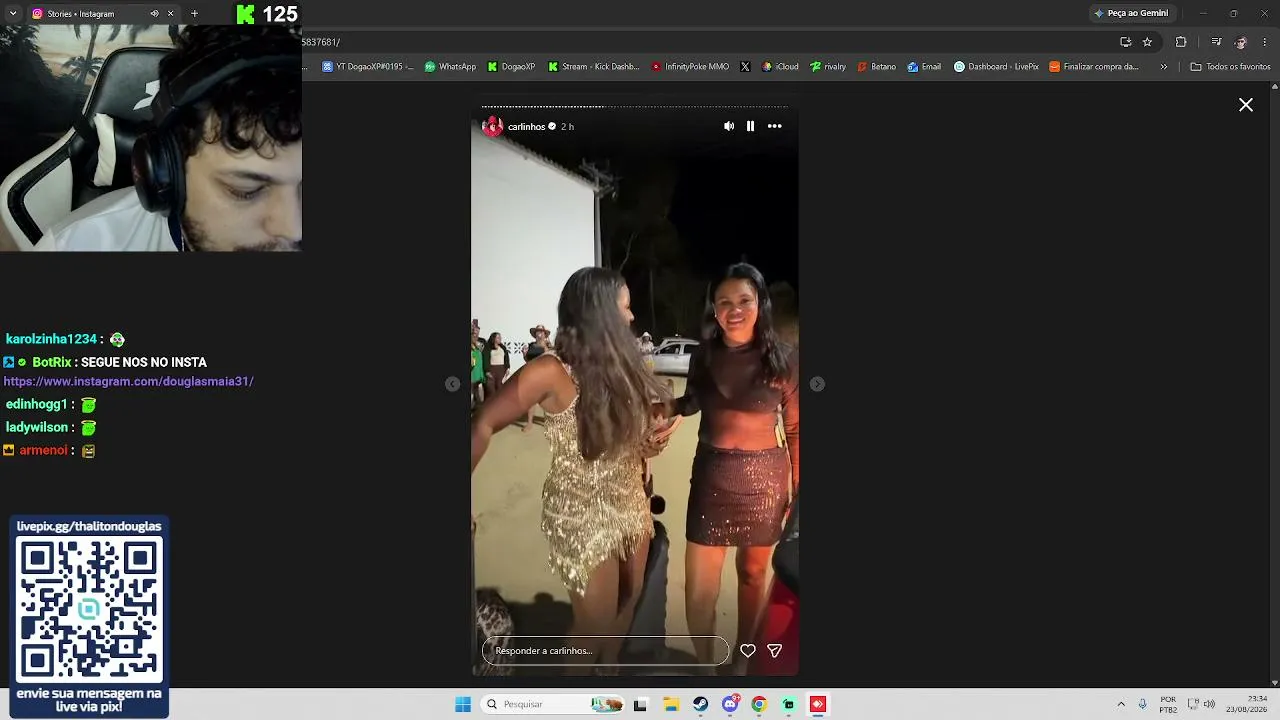Click the install/cast icon in the address bar
The image size is (1280, 720).
[x=1126, y=42]
